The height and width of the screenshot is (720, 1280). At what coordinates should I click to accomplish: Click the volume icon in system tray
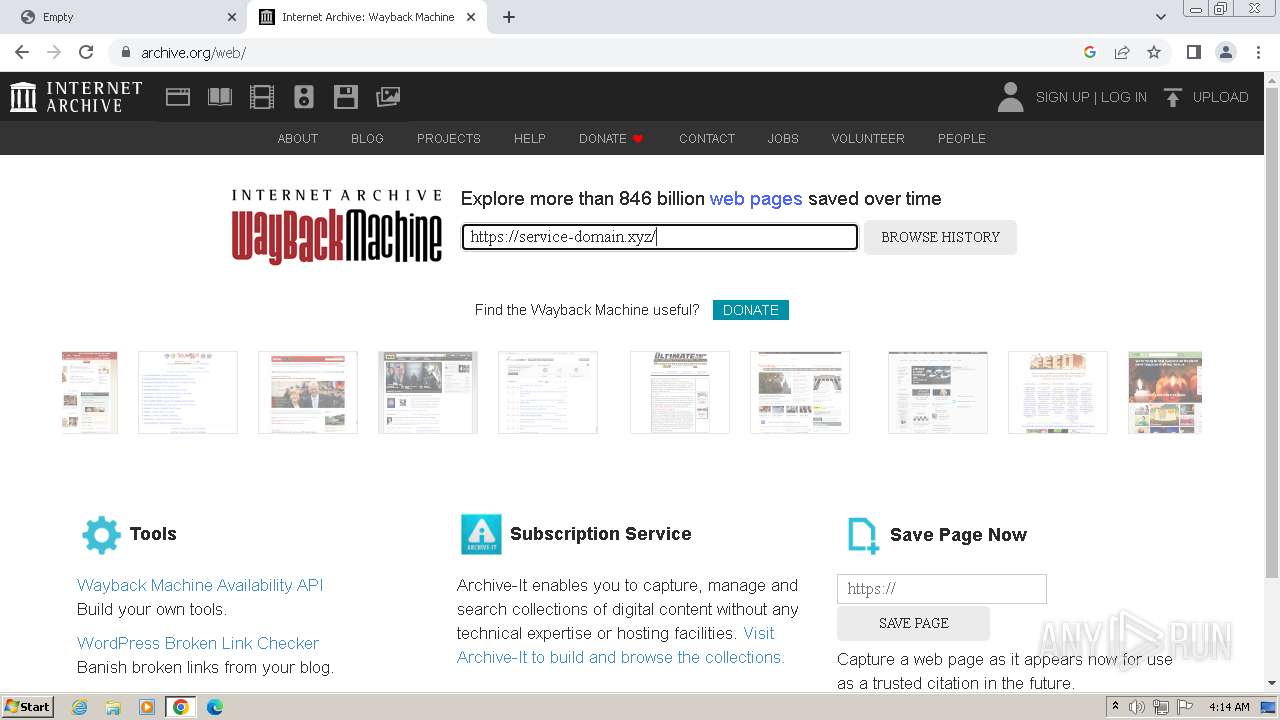click(x=1137, y=707)
